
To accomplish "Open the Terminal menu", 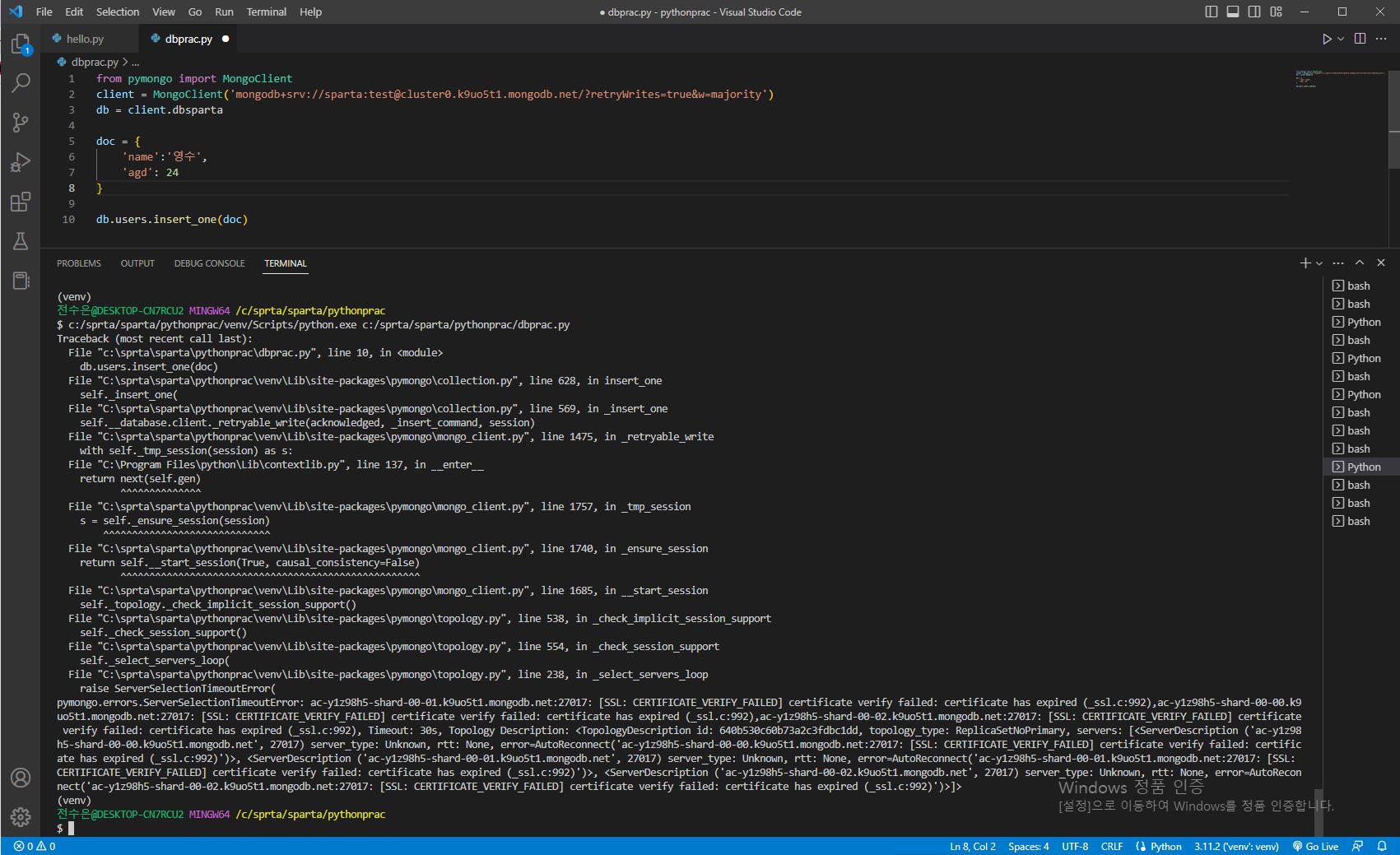I will (x=267, y=12).
